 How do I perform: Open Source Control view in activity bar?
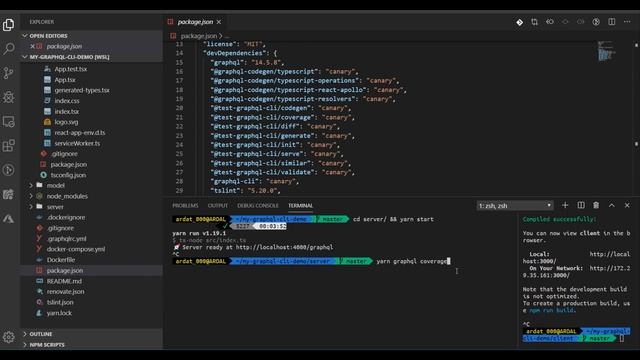pyautogui.click(x=9, y=73)
